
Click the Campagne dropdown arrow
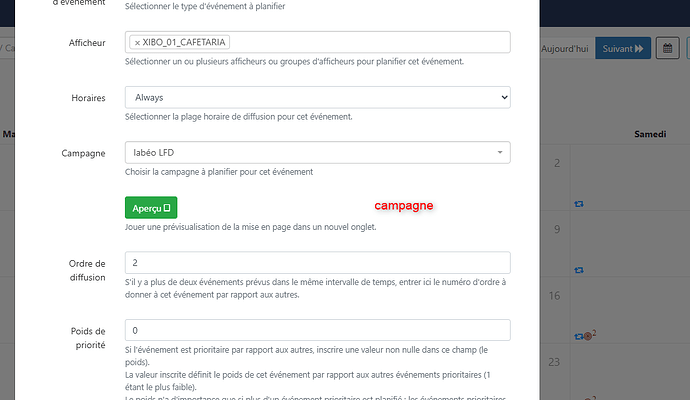[x=500, y=152]
